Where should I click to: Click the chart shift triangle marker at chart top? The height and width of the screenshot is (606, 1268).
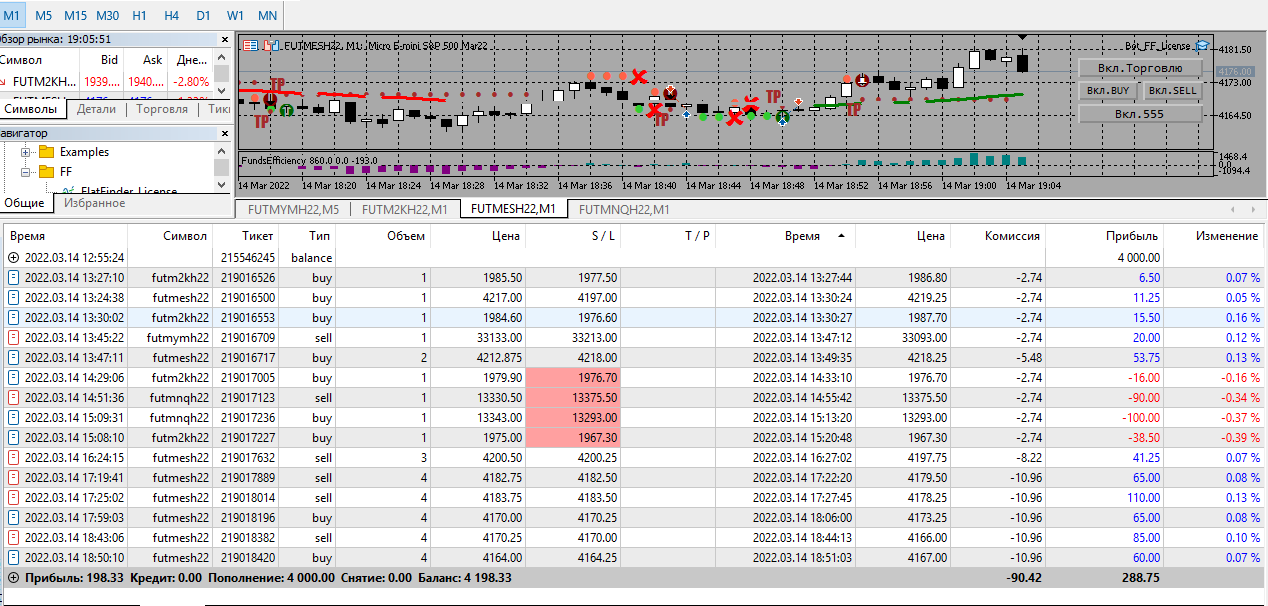pyautogui.click(x=1022, y=38)
